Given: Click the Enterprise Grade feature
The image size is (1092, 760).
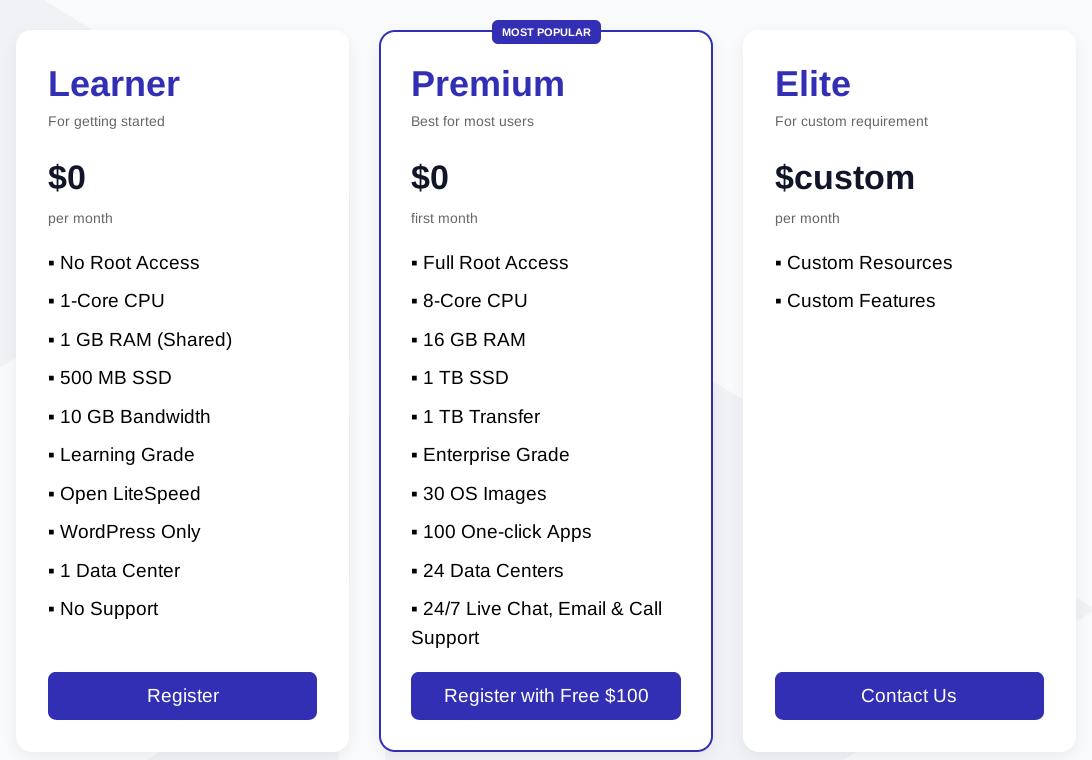Looking at the screenshot, I should point(496,455).
